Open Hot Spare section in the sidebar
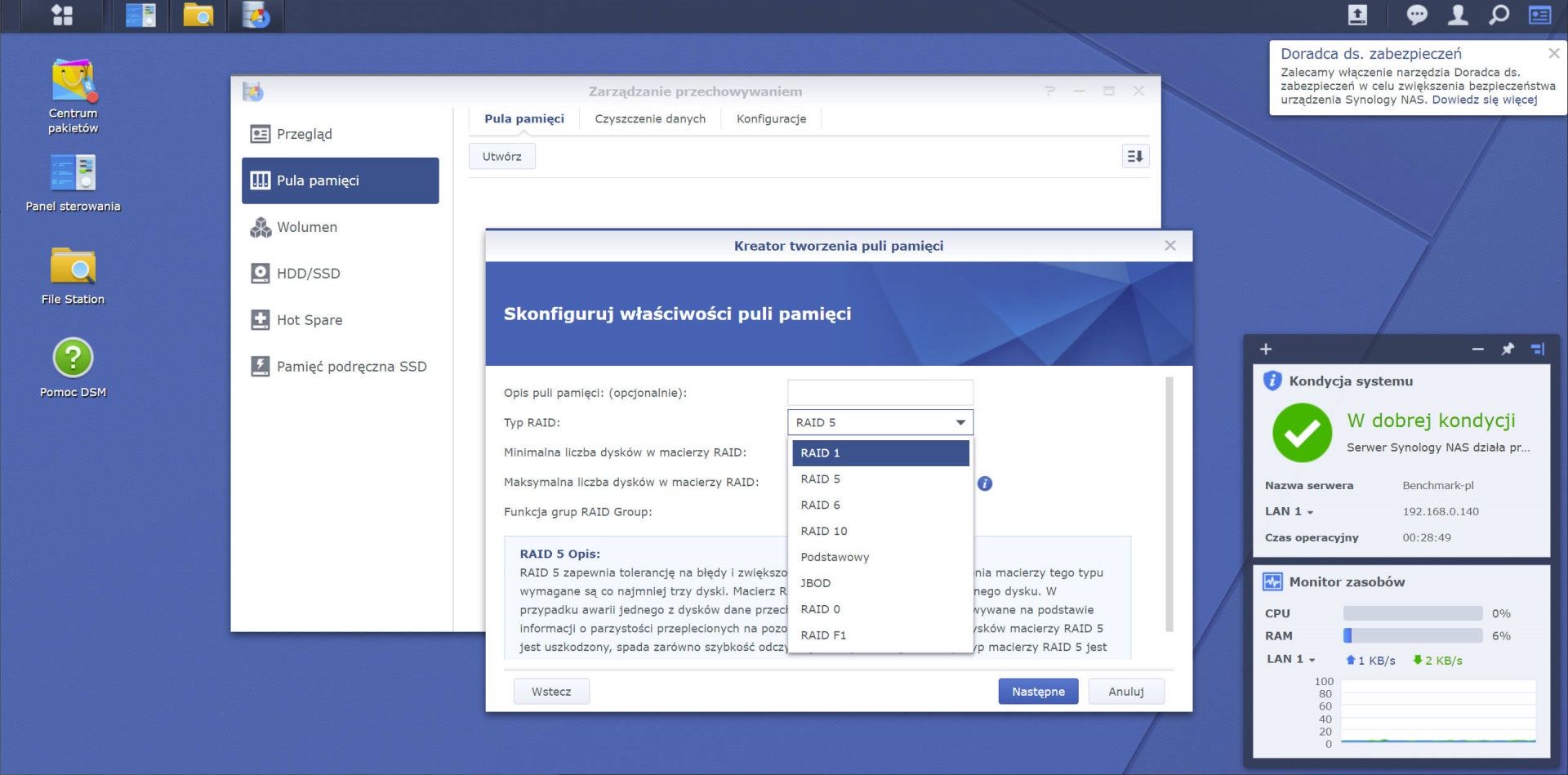The image size is (1568, 775). (341, 320)
